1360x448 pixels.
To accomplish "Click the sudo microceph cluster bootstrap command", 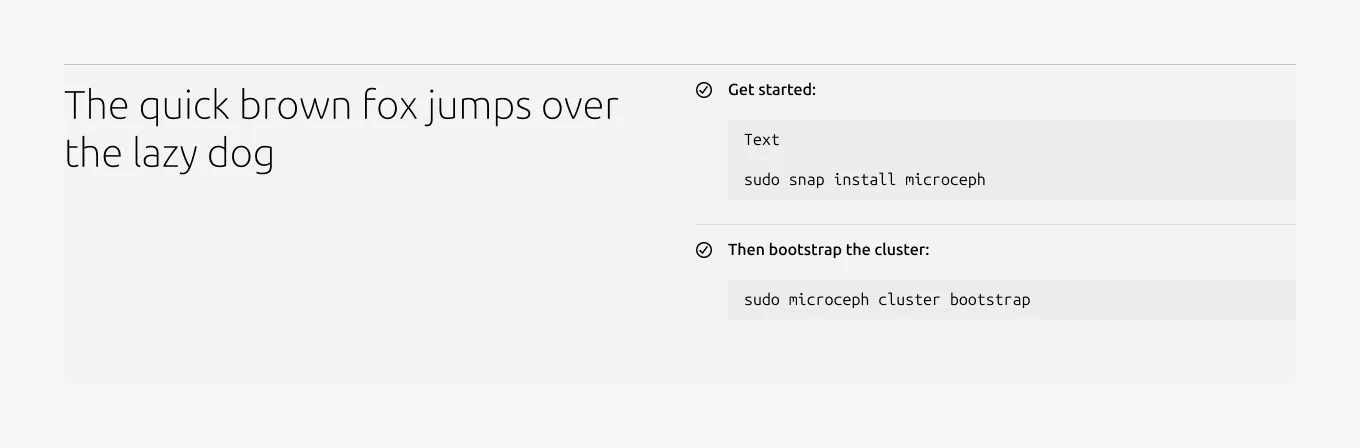I will tap(887, 300).
